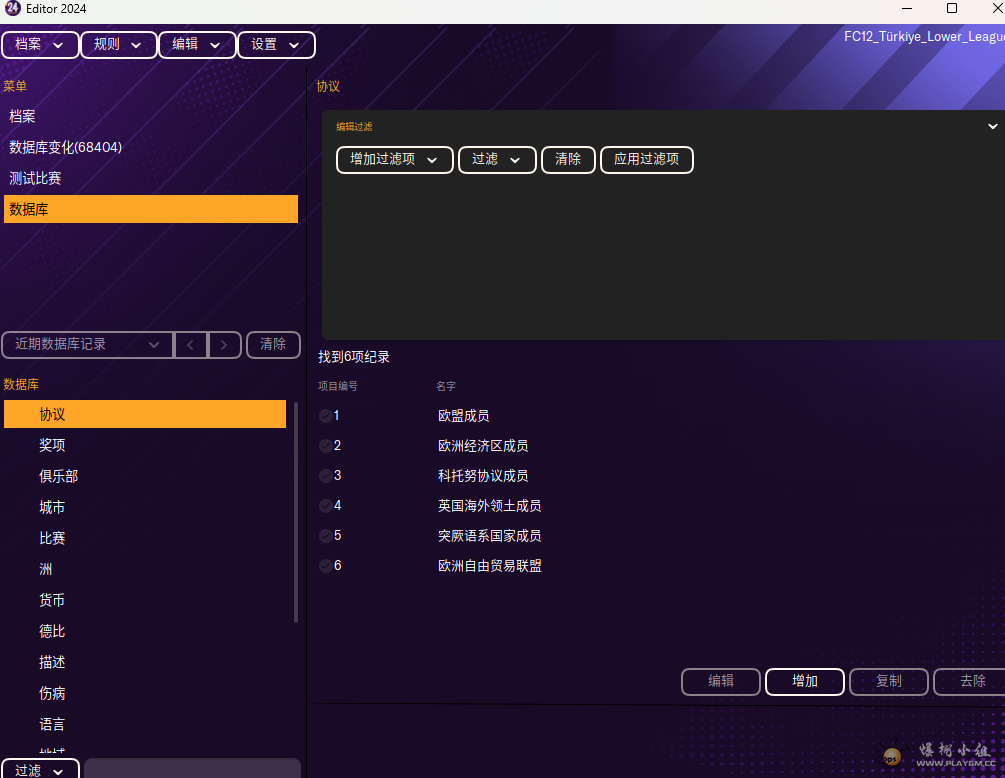Open the 设置 menu
The width and height of the screenshot is (1005, 778).
[276, 45]
